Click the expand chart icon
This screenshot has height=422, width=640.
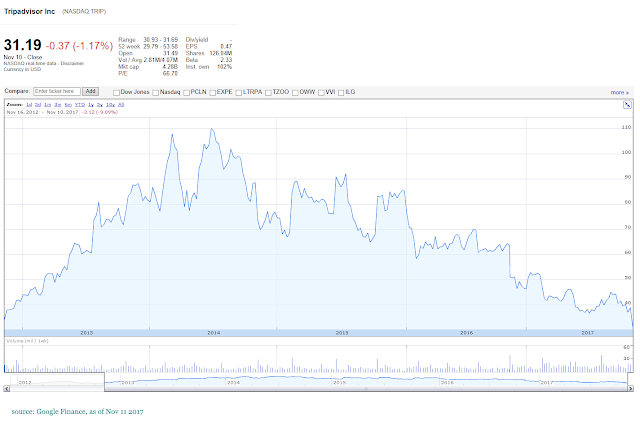tap(627, 105)
